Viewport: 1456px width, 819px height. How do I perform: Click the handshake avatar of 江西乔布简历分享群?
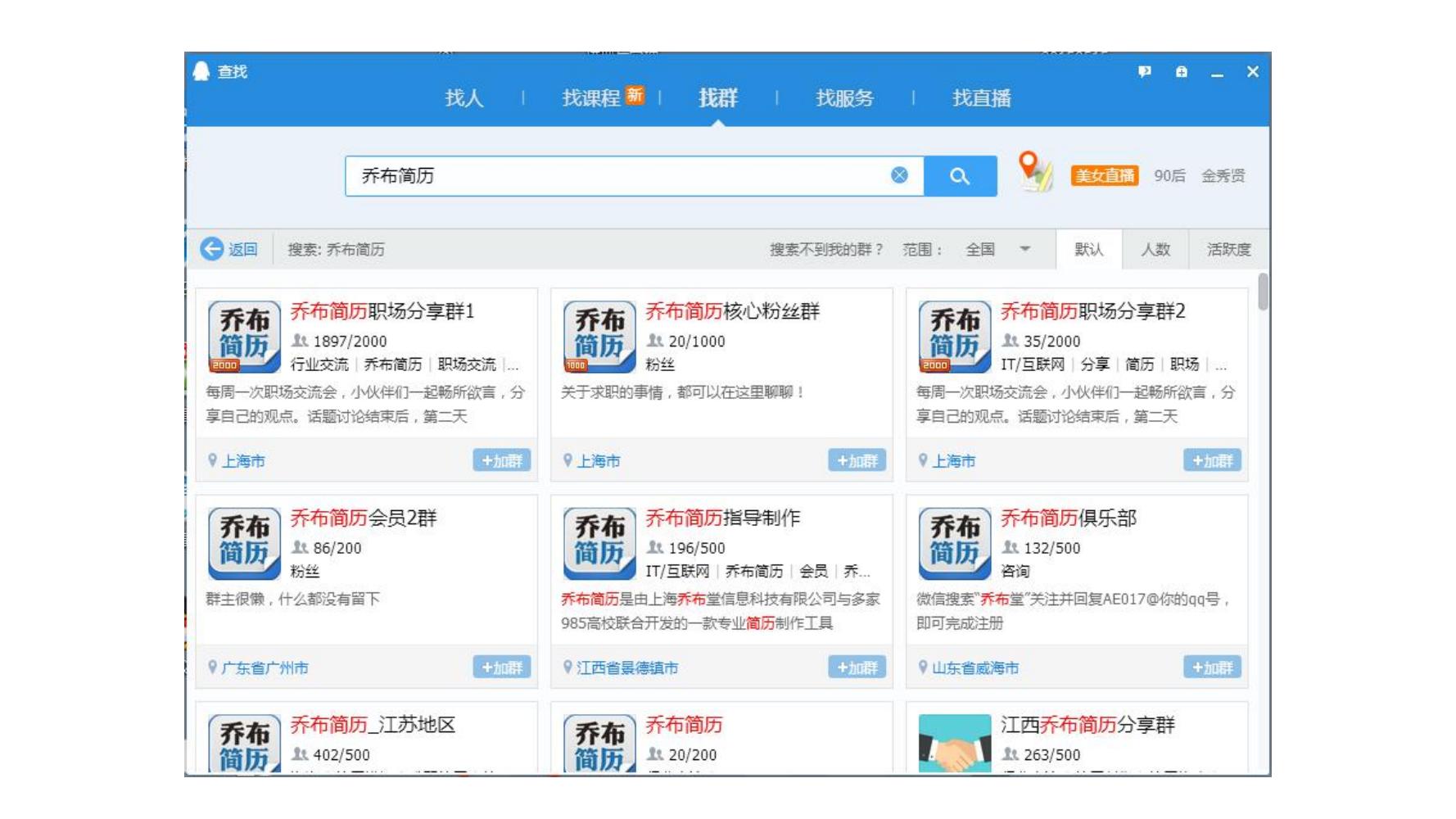pos(955,742)
